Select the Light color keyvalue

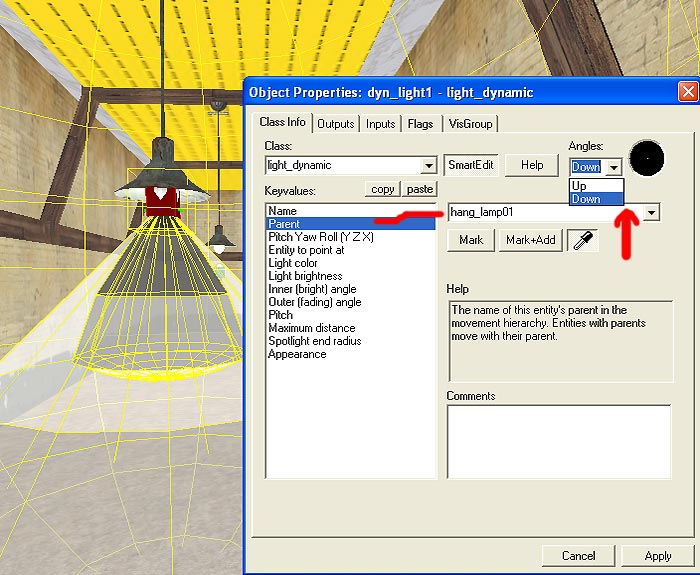[293, 263]
